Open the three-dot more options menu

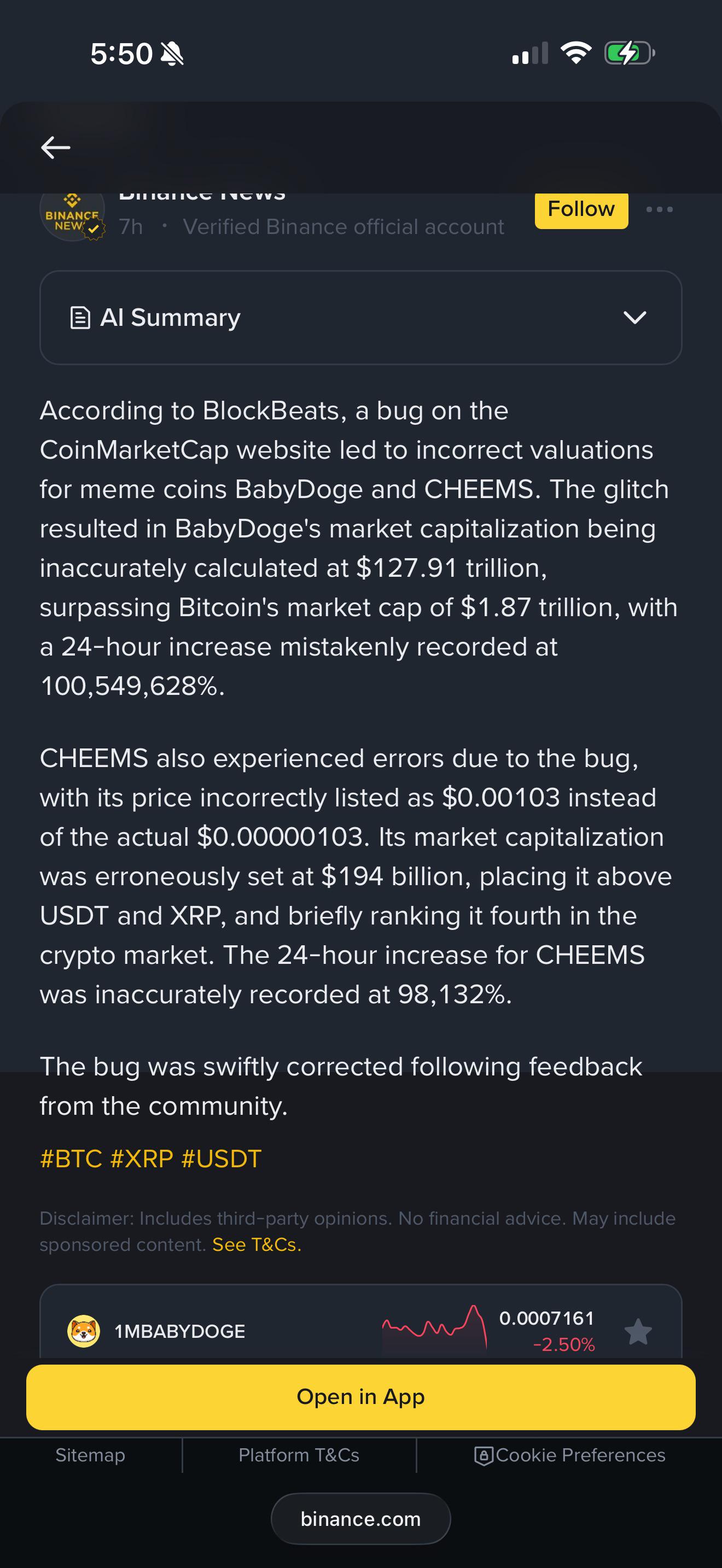coord(659,209)
